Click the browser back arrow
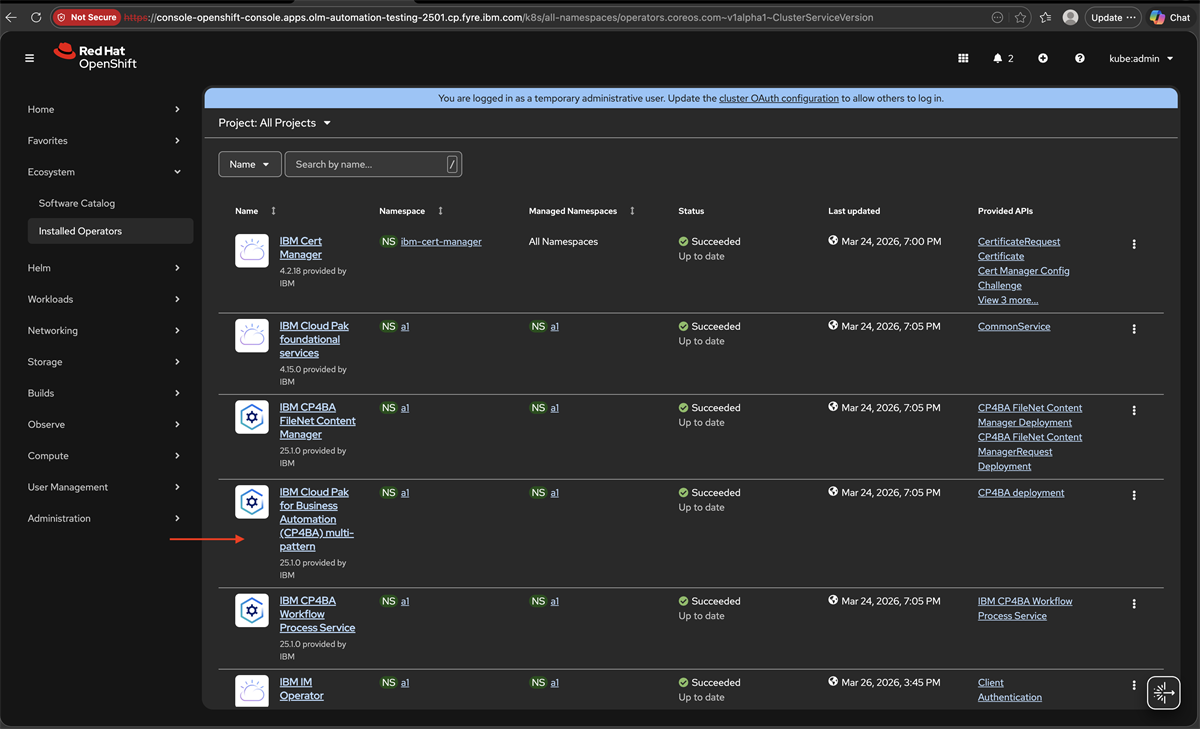This screenshot has width=1200, height=729. (11, 17)
